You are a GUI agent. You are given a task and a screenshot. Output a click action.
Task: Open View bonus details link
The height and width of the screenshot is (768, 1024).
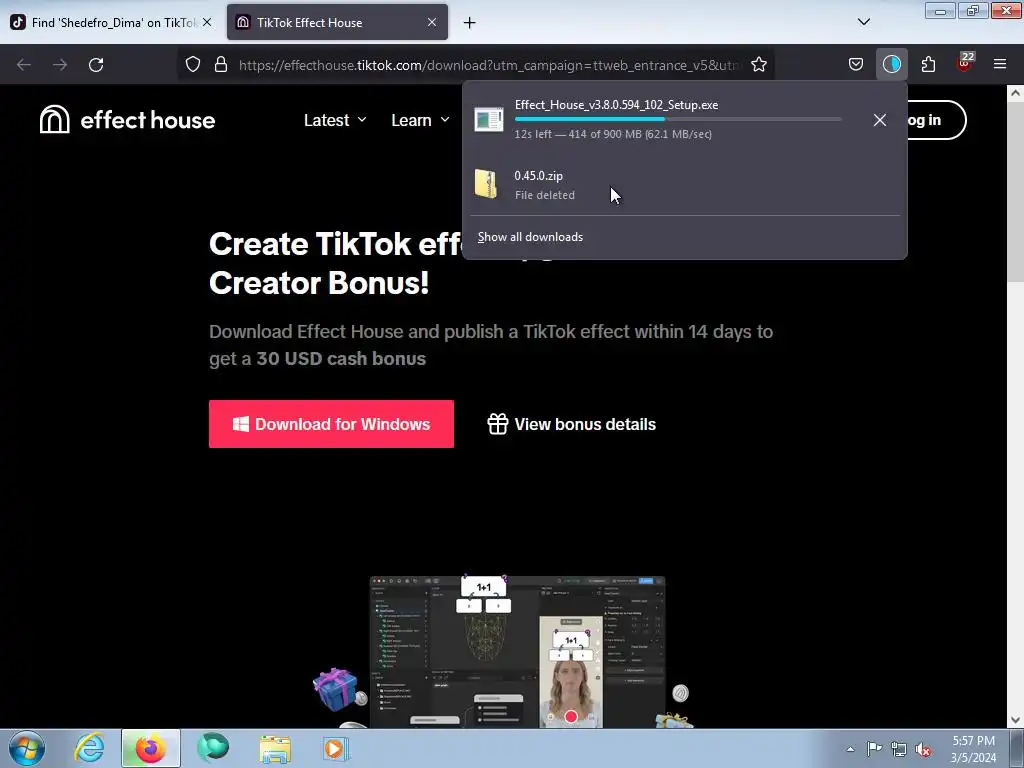coord(571,424)
